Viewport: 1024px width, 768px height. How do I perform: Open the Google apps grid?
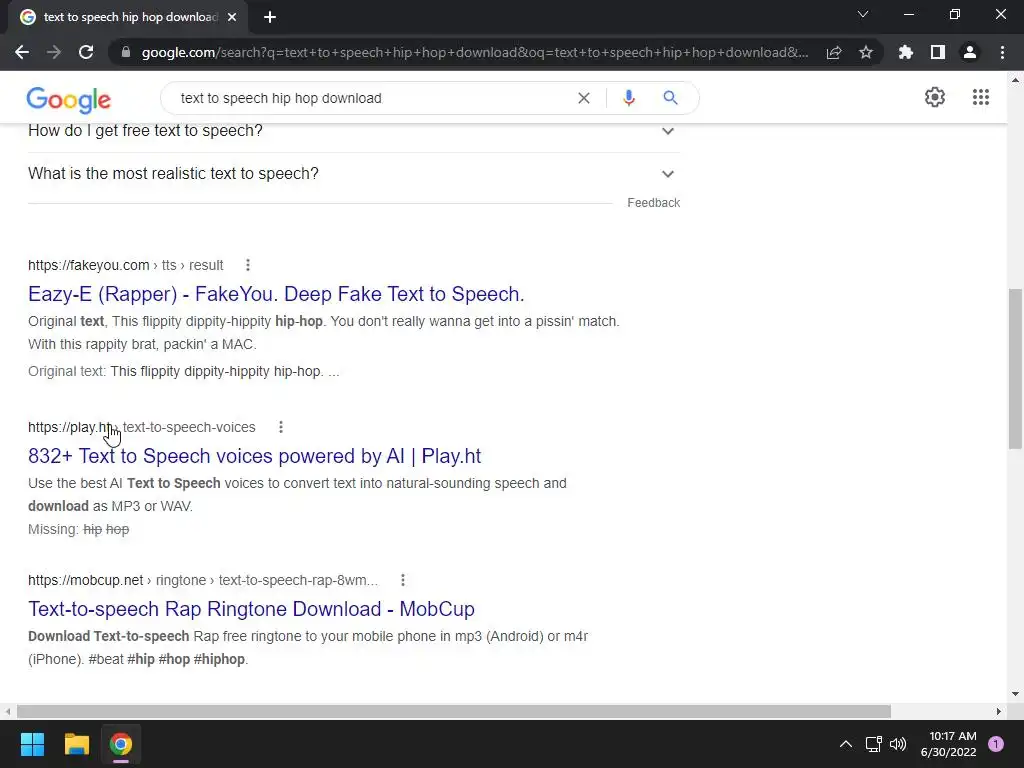click(980, 97)
